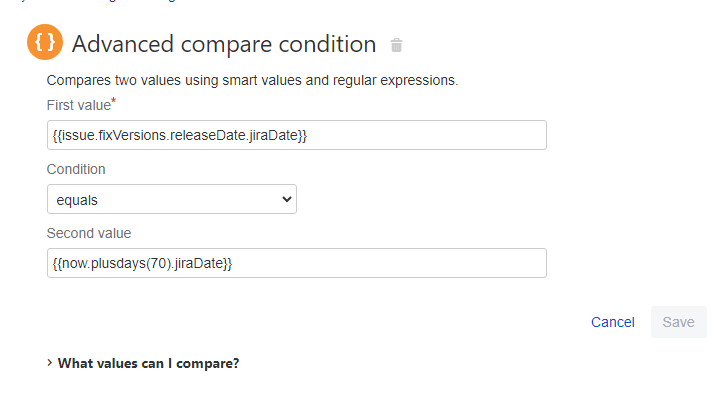Screen dimensions: 727x409
Task: Expand the What values can I compare chevron
Action: tap(50, 363)
